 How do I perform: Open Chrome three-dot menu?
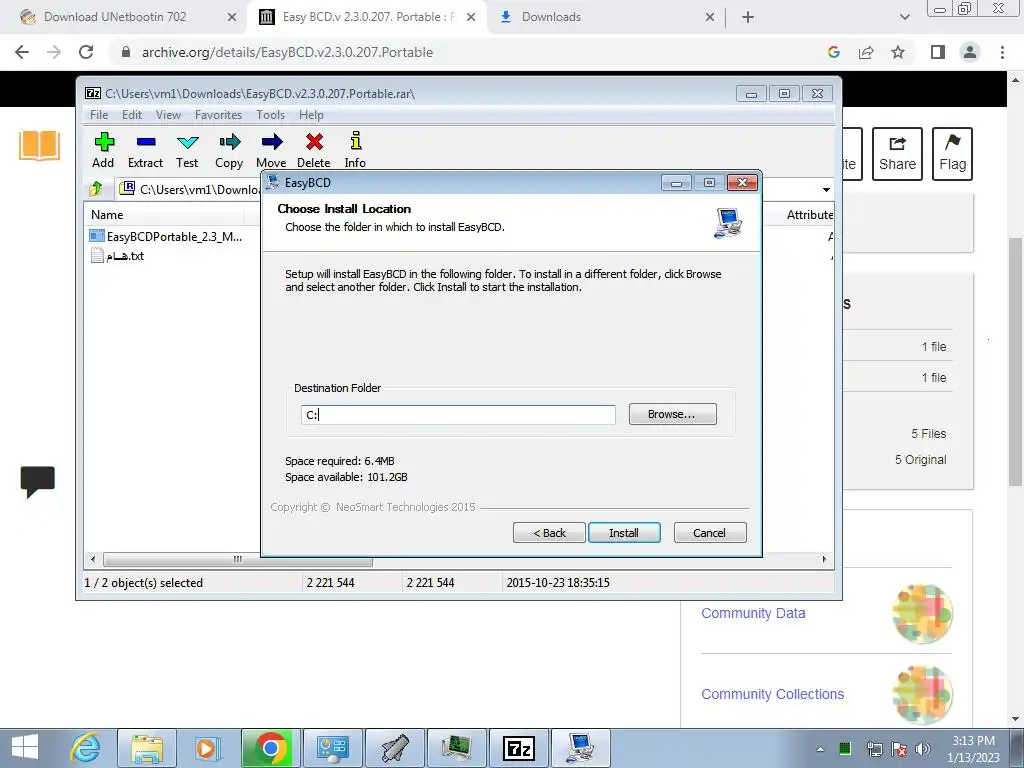[x=1002, y=52]
